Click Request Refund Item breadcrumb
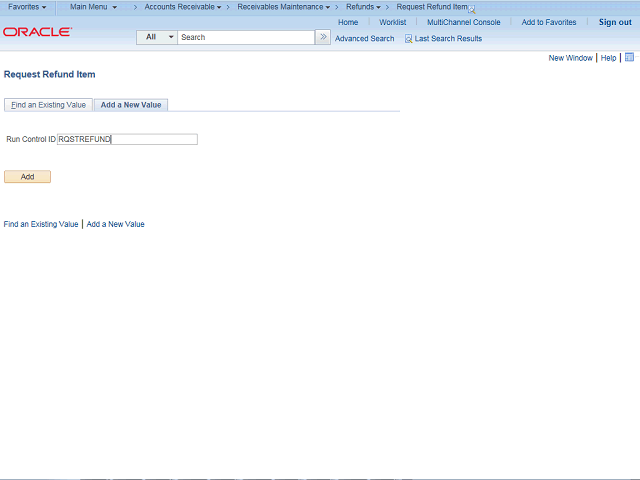Screen dimensions: 640x480 pos(432,7)
